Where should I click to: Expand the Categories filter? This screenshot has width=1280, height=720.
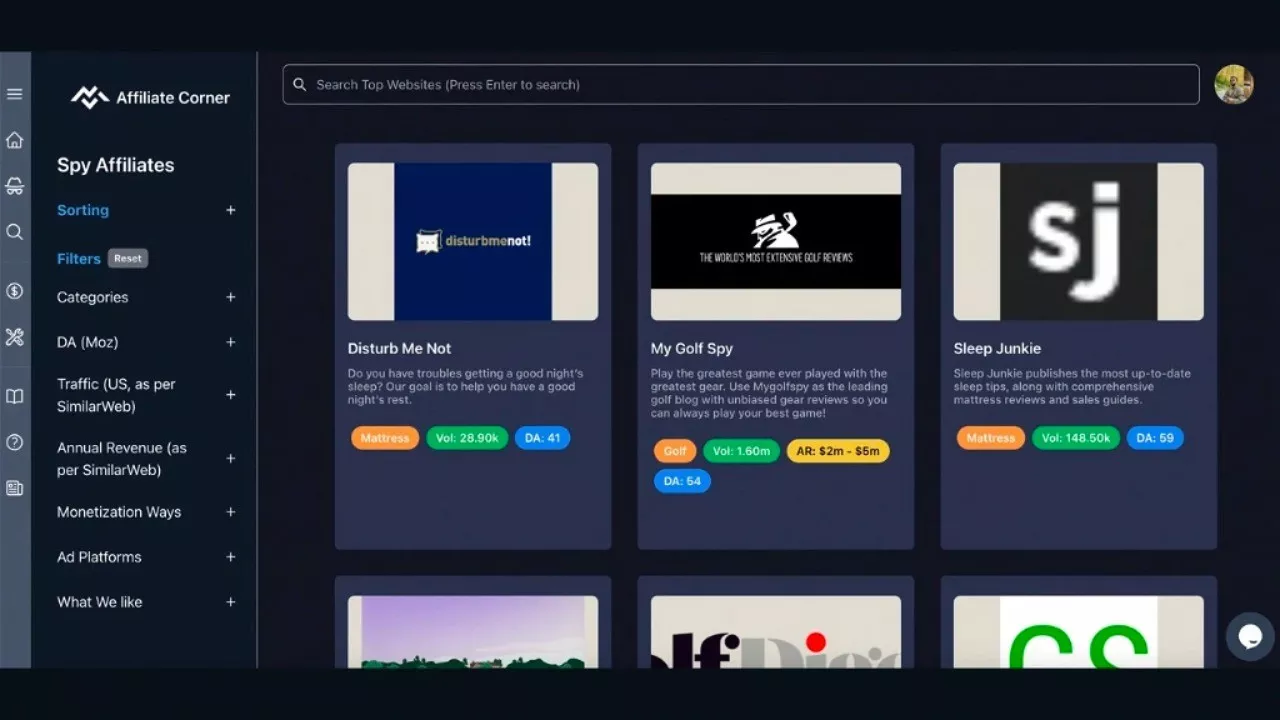tap(230, 297)
